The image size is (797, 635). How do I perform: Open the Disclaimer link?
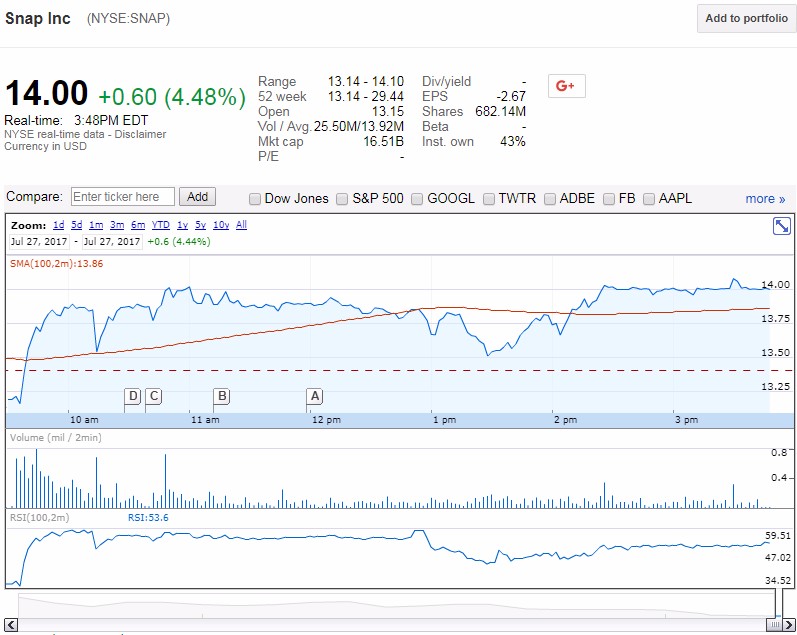click(140, 134)
